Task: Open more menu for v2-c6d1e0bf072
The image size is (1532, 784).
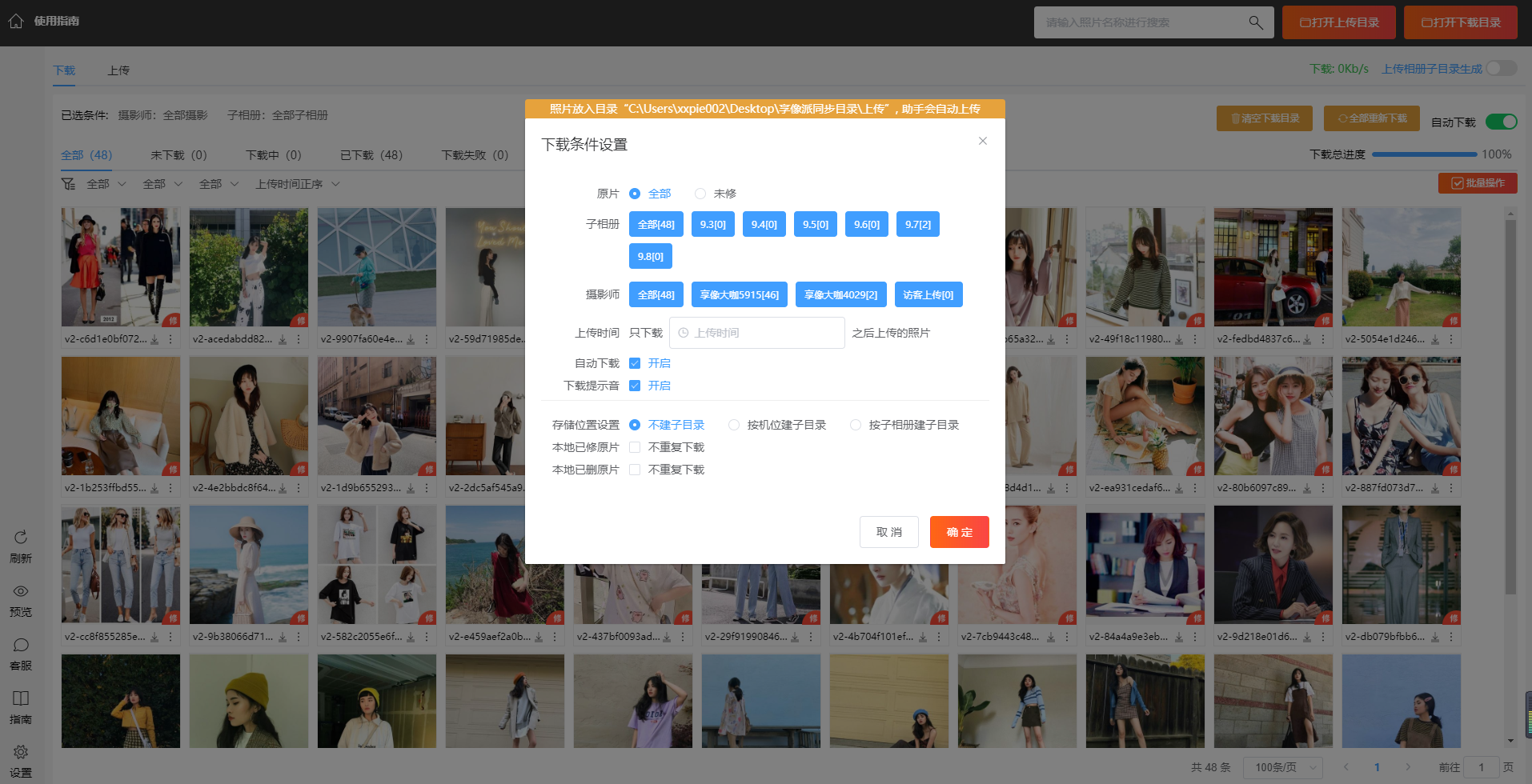Action: click(x=170, y=339)
